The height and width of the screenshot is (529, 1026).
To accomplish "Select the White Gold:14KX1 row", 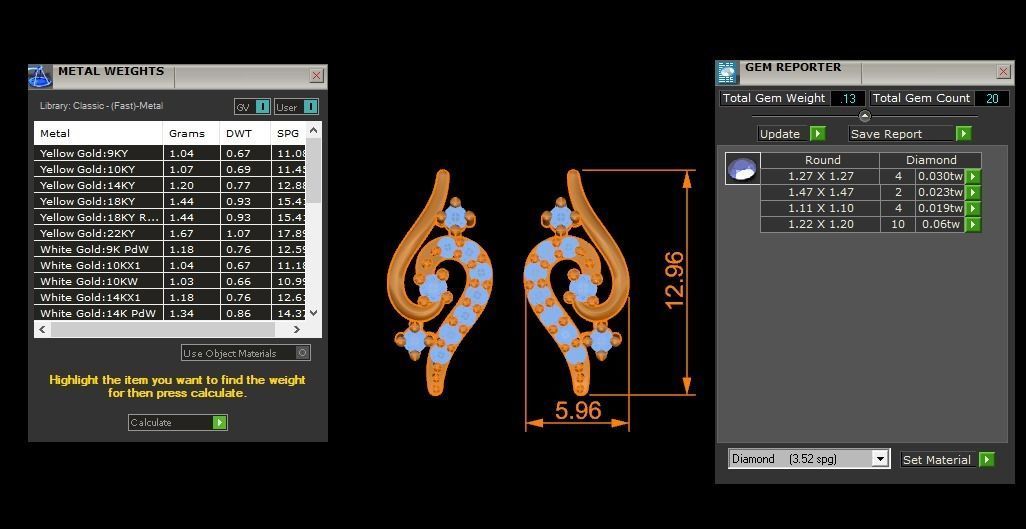I will pos(170,297).
